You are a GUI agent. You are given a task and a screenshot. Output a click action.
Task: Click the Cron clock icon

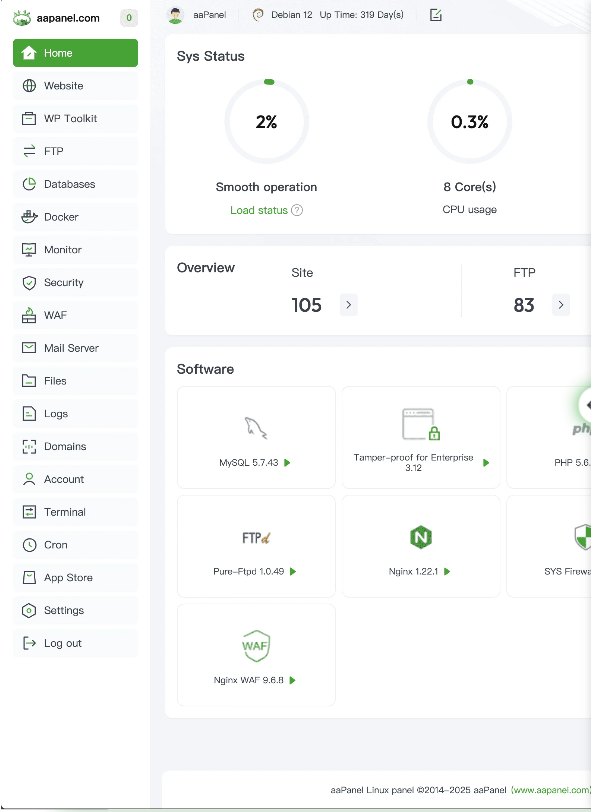[29, 545]
